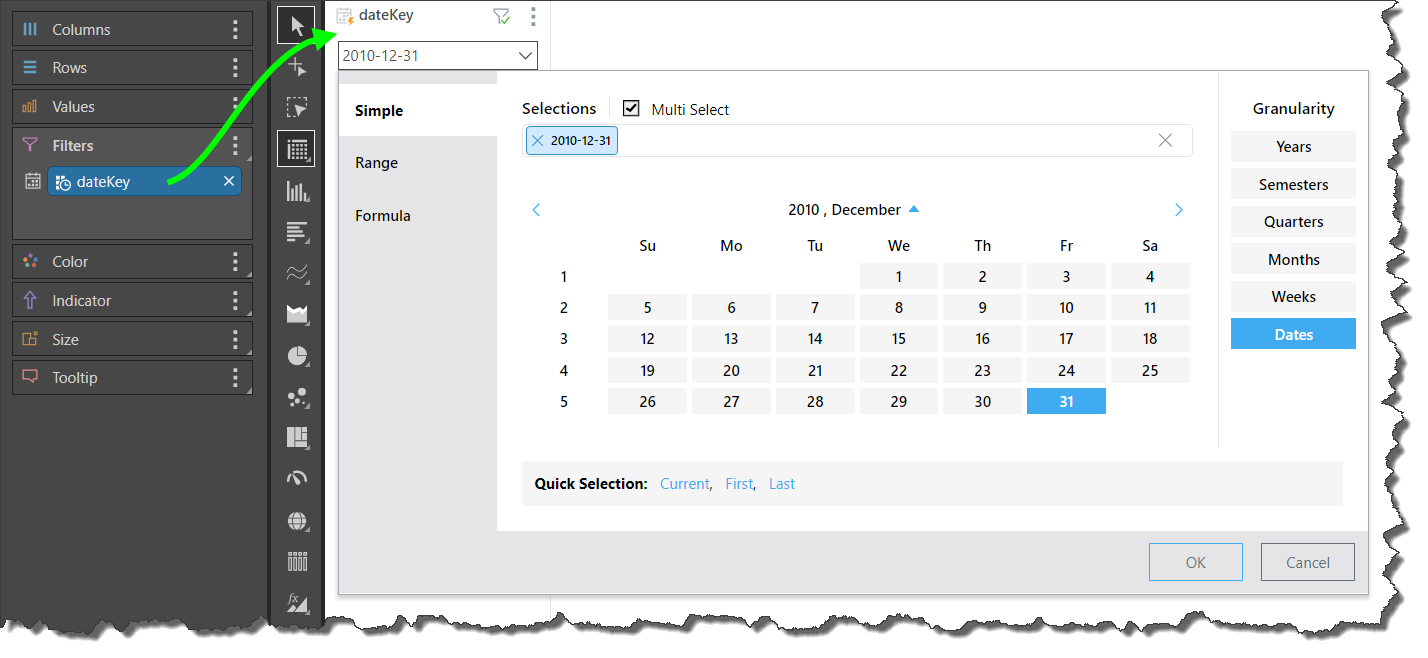
Task: Remove dateKey chip from Filters
Action: click(x=229, y=181)
